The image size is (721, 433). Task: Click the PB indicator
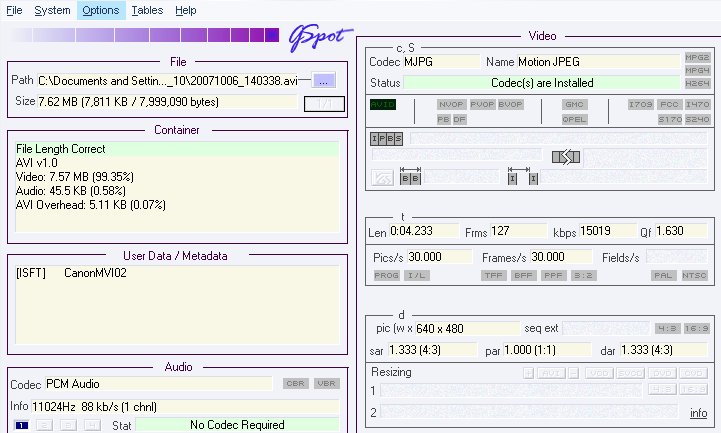(443, 120)
